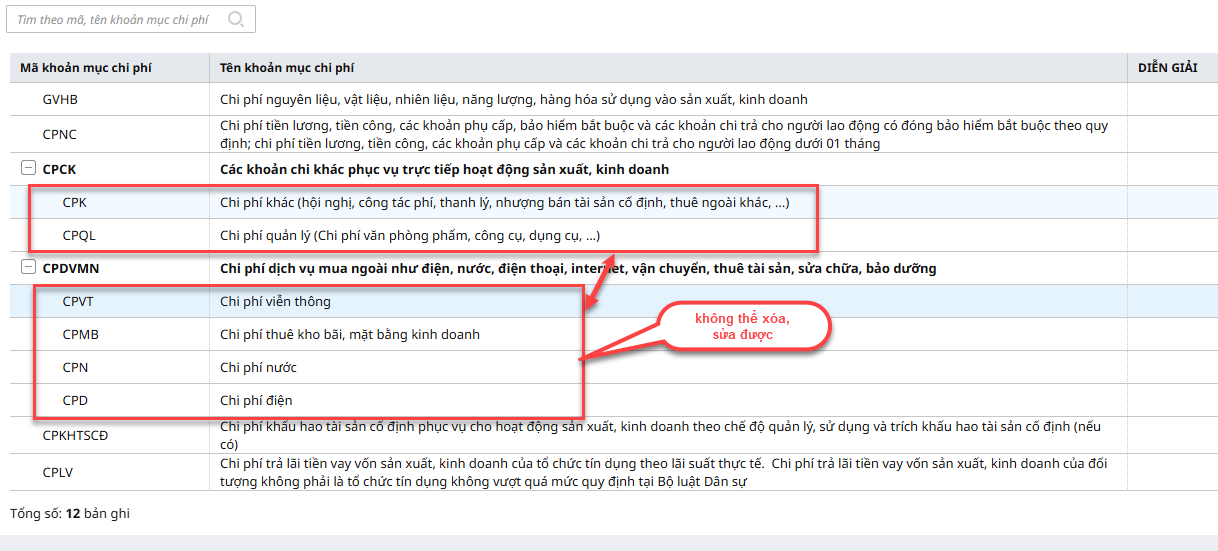Click the CPDVMN parent row code
Screen dimensions: 1218x551
(71, 268)
